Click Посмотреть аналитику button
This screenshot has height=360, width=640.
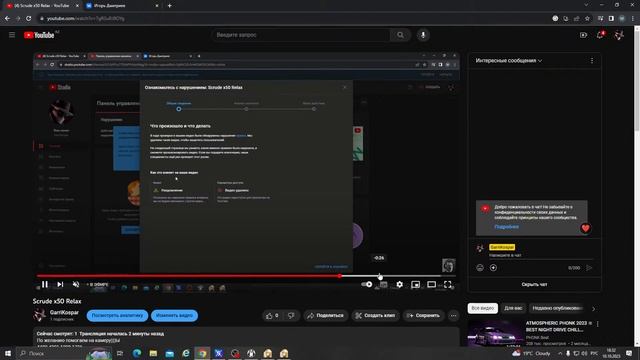pyautogui.click(x=117, y=316)
